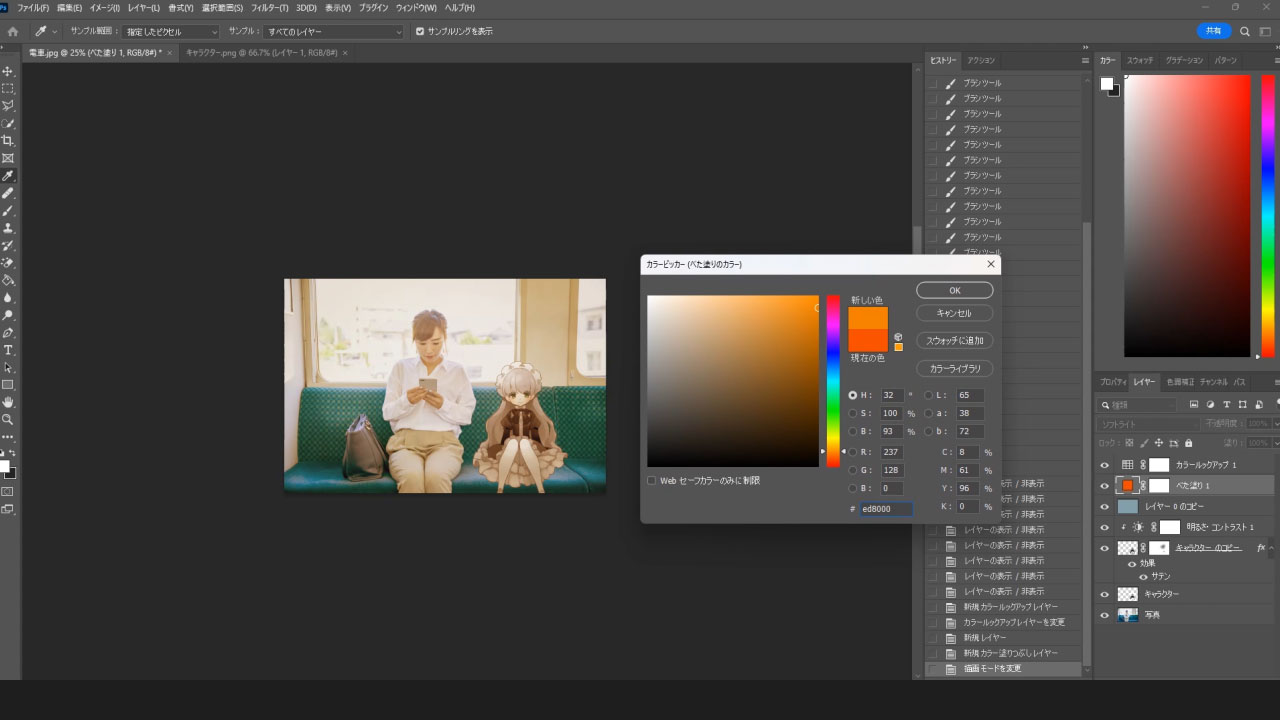The image size is (1280, 720).
Task: Select the Dodge tool
Action: [8, 315]
